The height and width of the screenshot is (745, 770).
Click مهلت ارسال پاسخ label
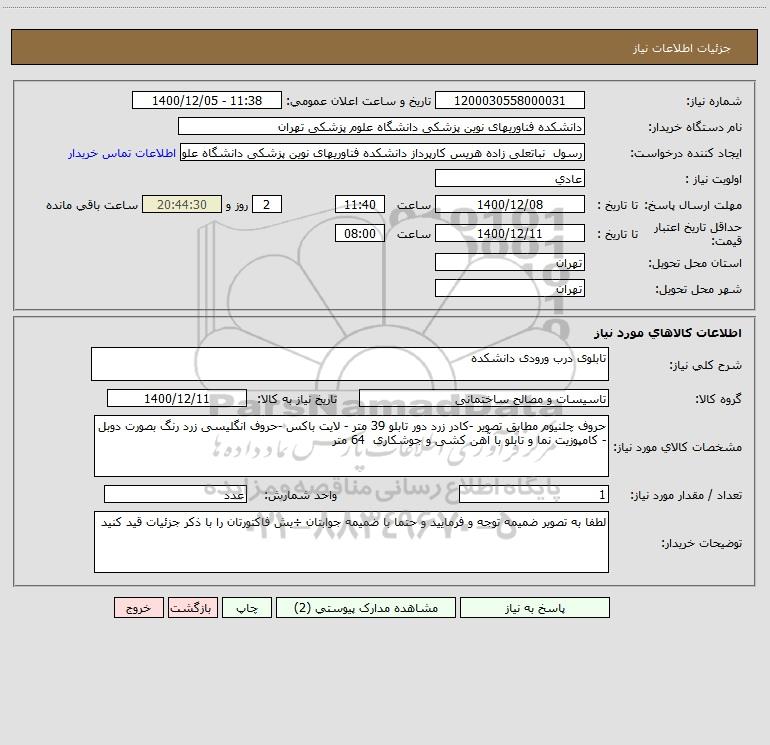pyautogui.click(x=694, y=205)
